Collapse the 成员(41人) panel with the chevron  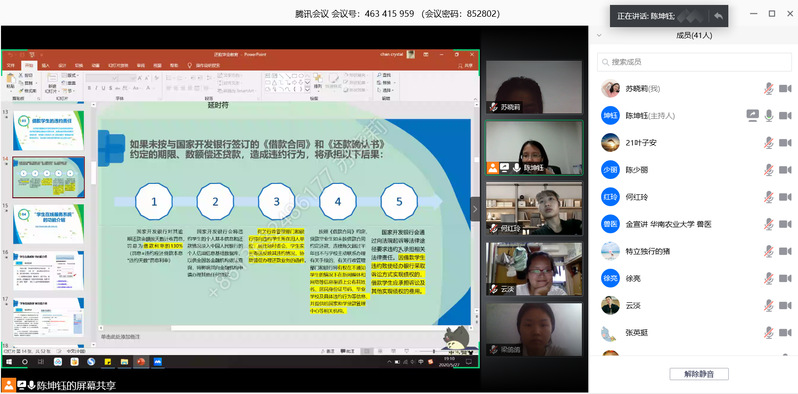coord(599,36)
